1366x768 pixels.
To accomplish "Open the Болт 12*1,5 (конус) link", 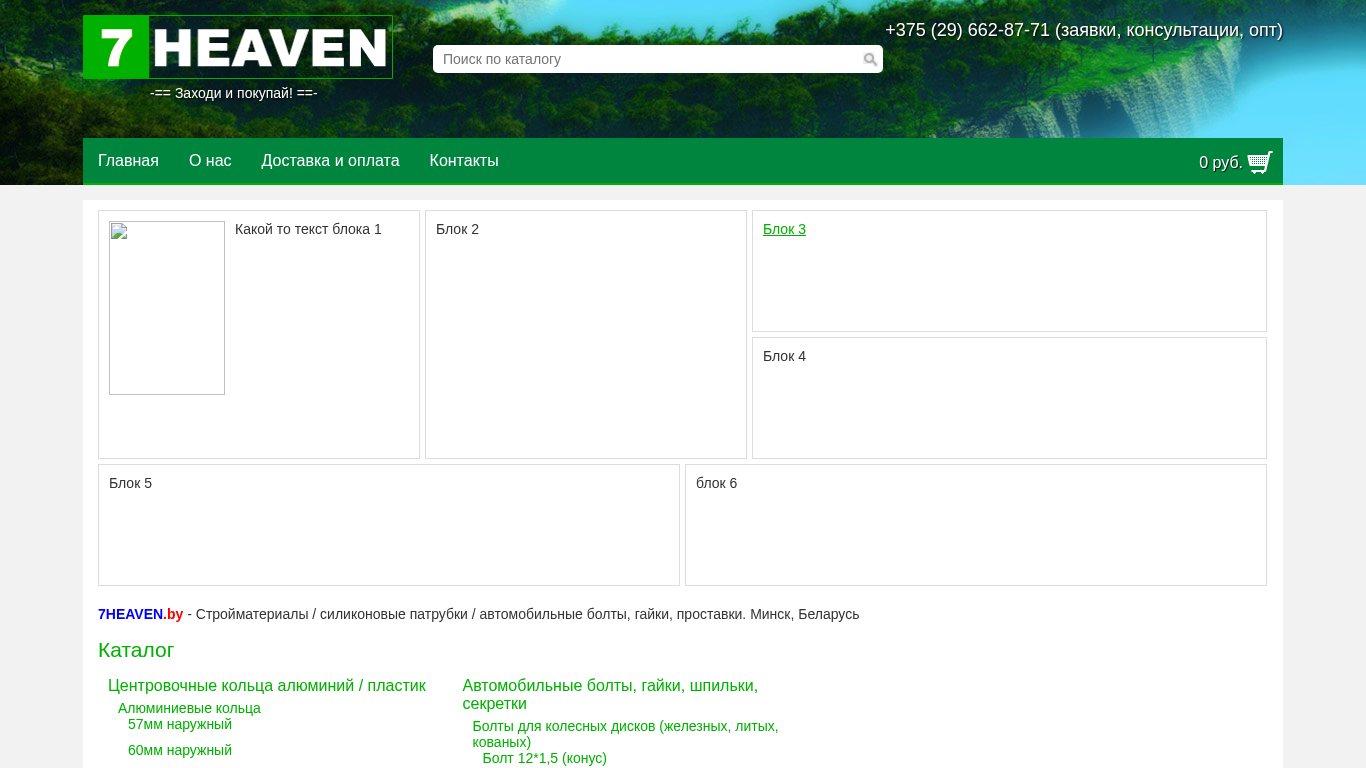I will click(544, 758).
